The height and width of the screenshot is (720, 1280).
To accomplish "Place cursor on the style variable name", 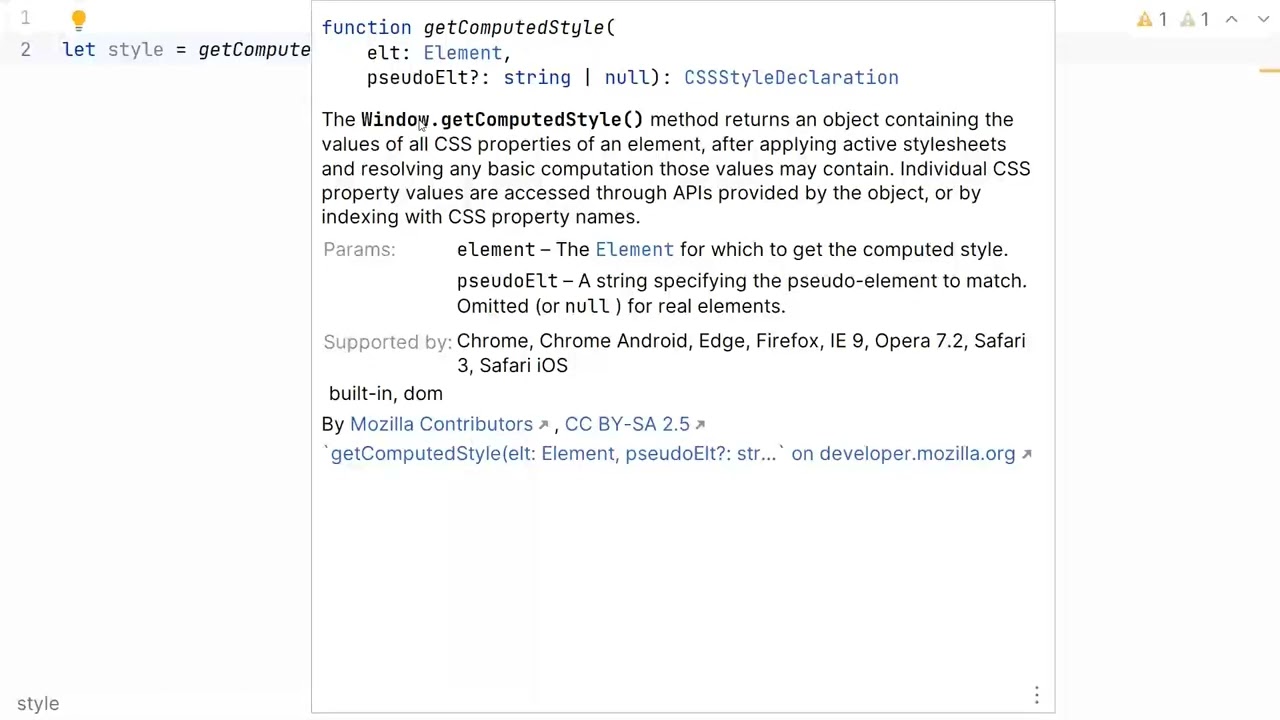I will click(135, 50).
